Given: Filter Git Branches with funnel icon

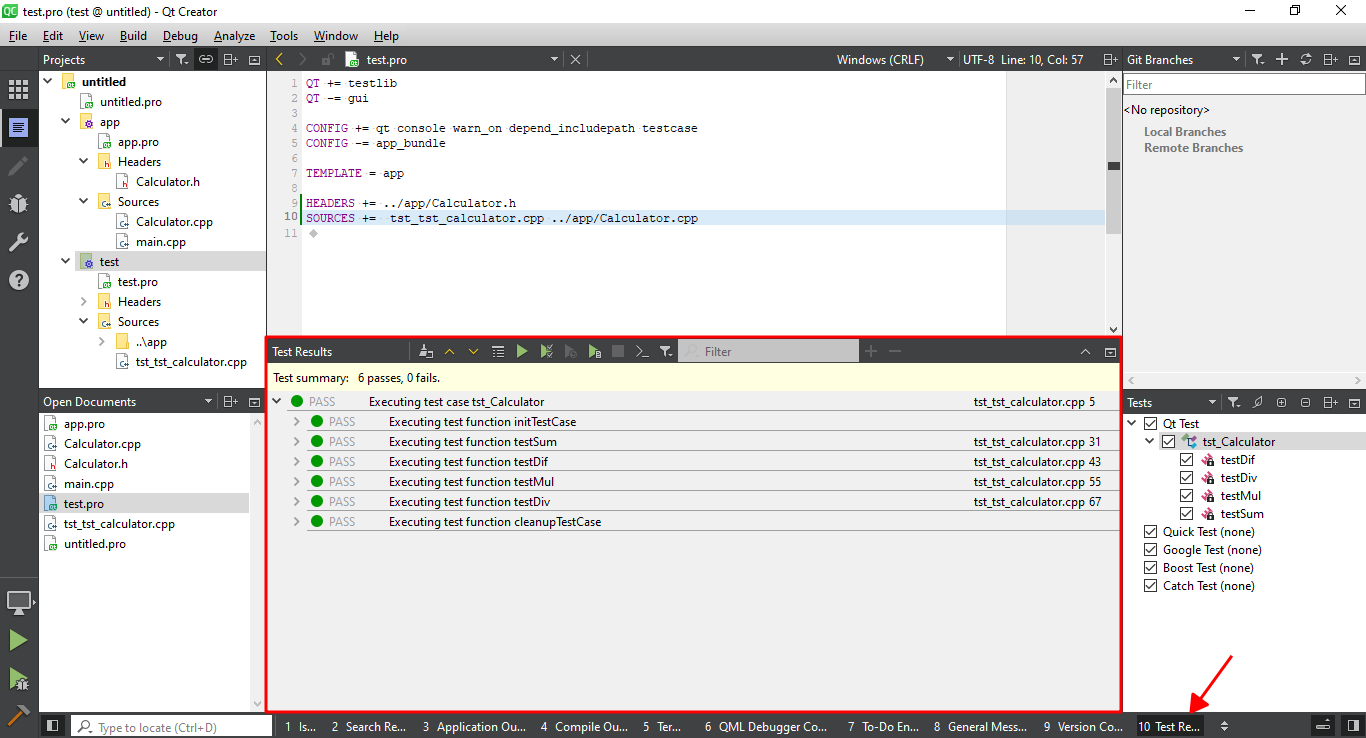Looking at the screenshot, I should click(1259, 60).
